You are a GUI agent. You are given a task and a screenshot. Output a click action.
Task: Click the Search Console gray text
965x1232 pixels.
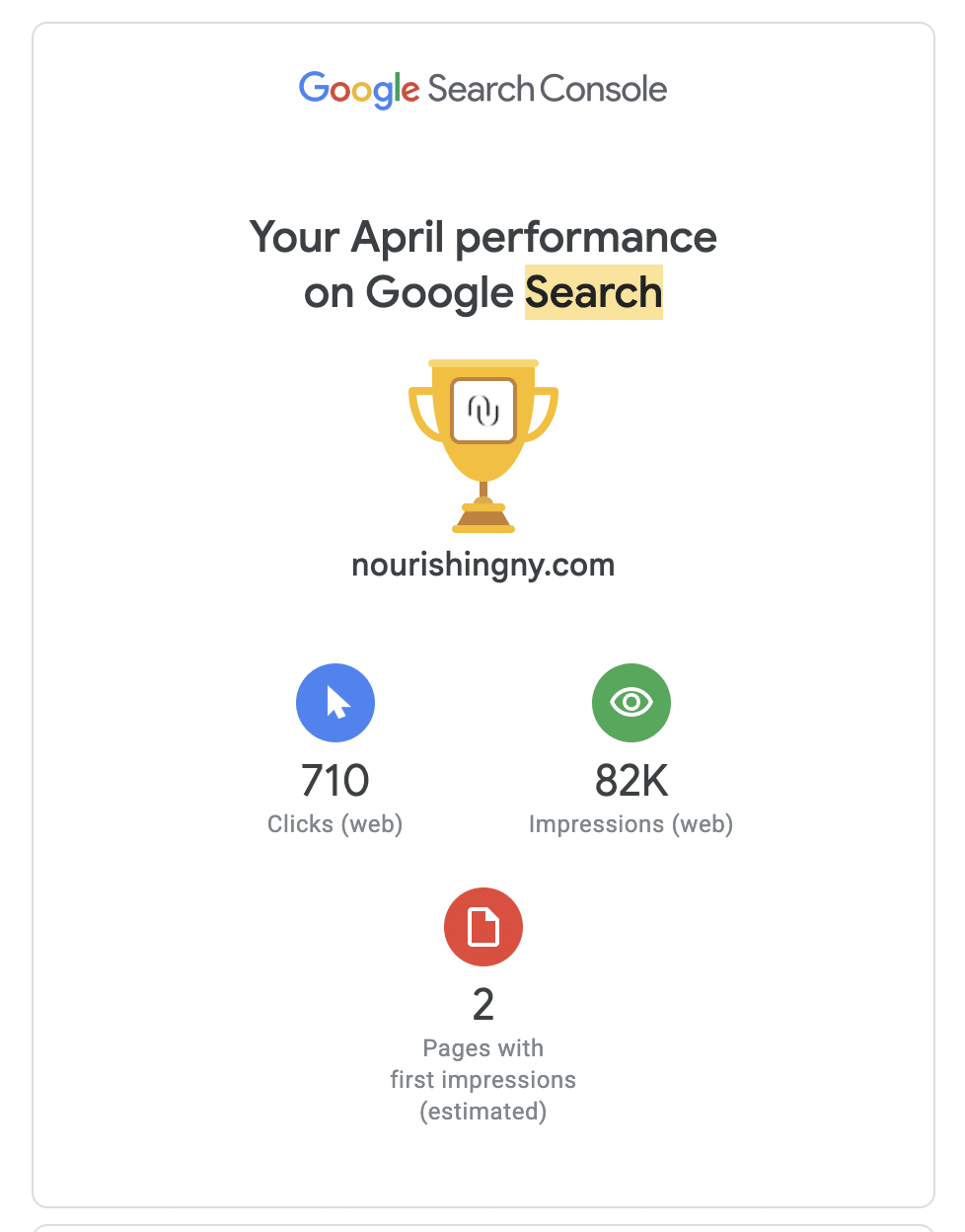point(548,89)
